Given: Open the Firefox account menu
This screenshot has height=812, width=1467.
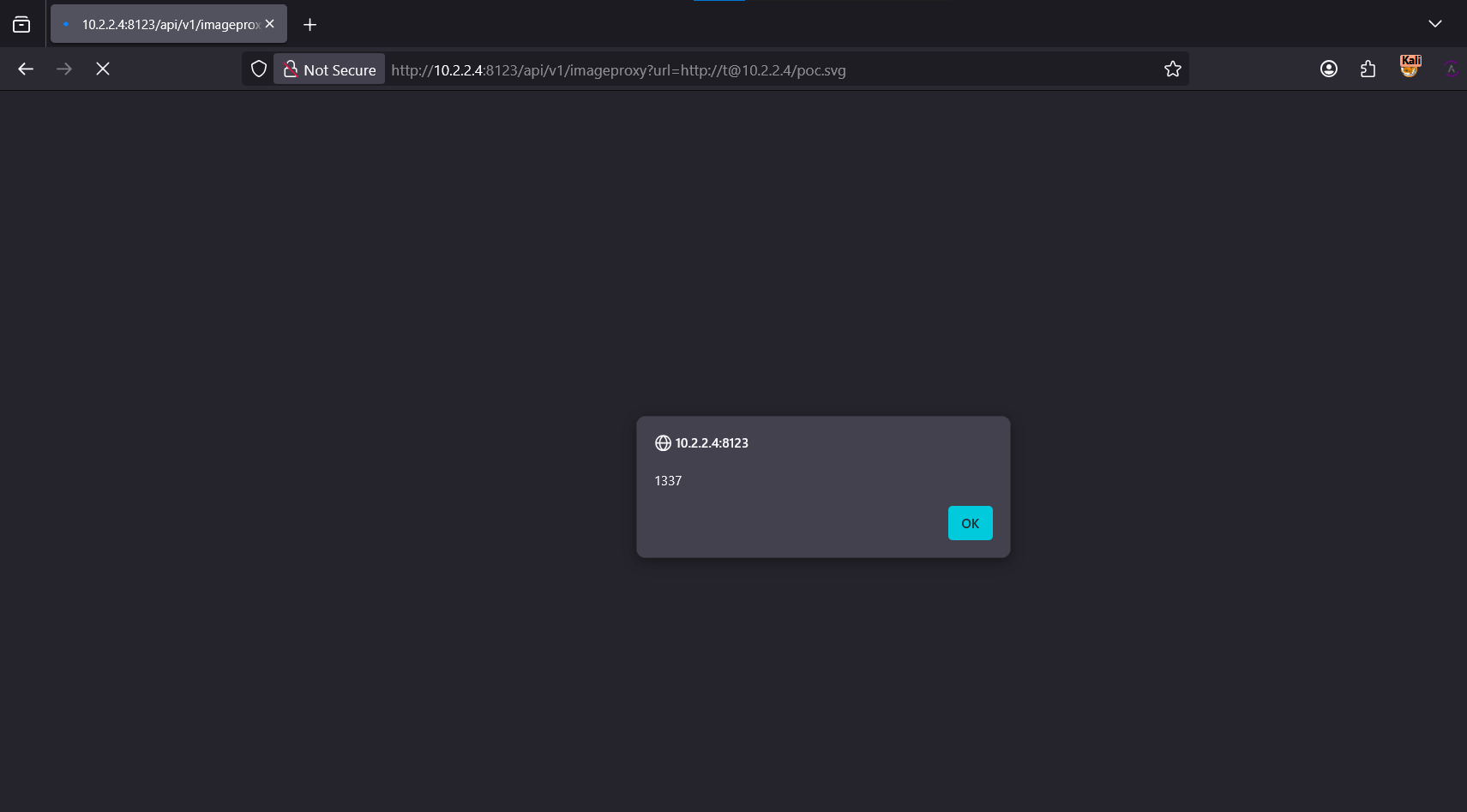Looking at the screenshot, I should tap(1328, 69).
